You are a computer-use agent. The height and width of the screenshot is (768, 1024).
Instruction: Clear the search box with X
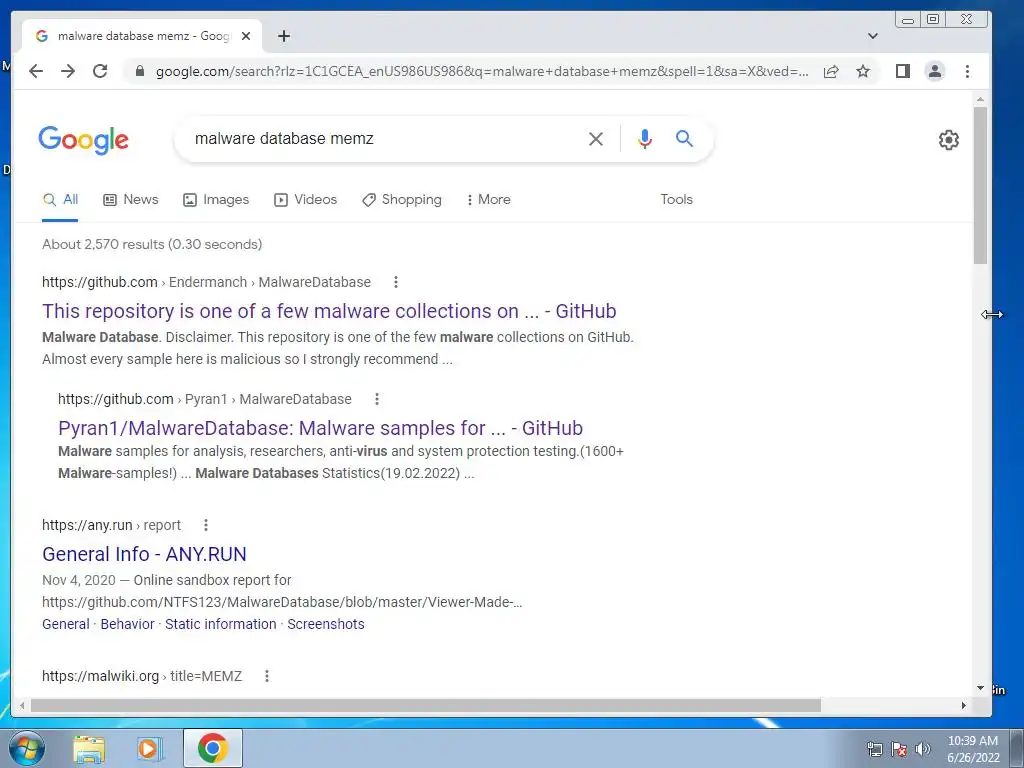pyautogui.click(x=596, y=138)
